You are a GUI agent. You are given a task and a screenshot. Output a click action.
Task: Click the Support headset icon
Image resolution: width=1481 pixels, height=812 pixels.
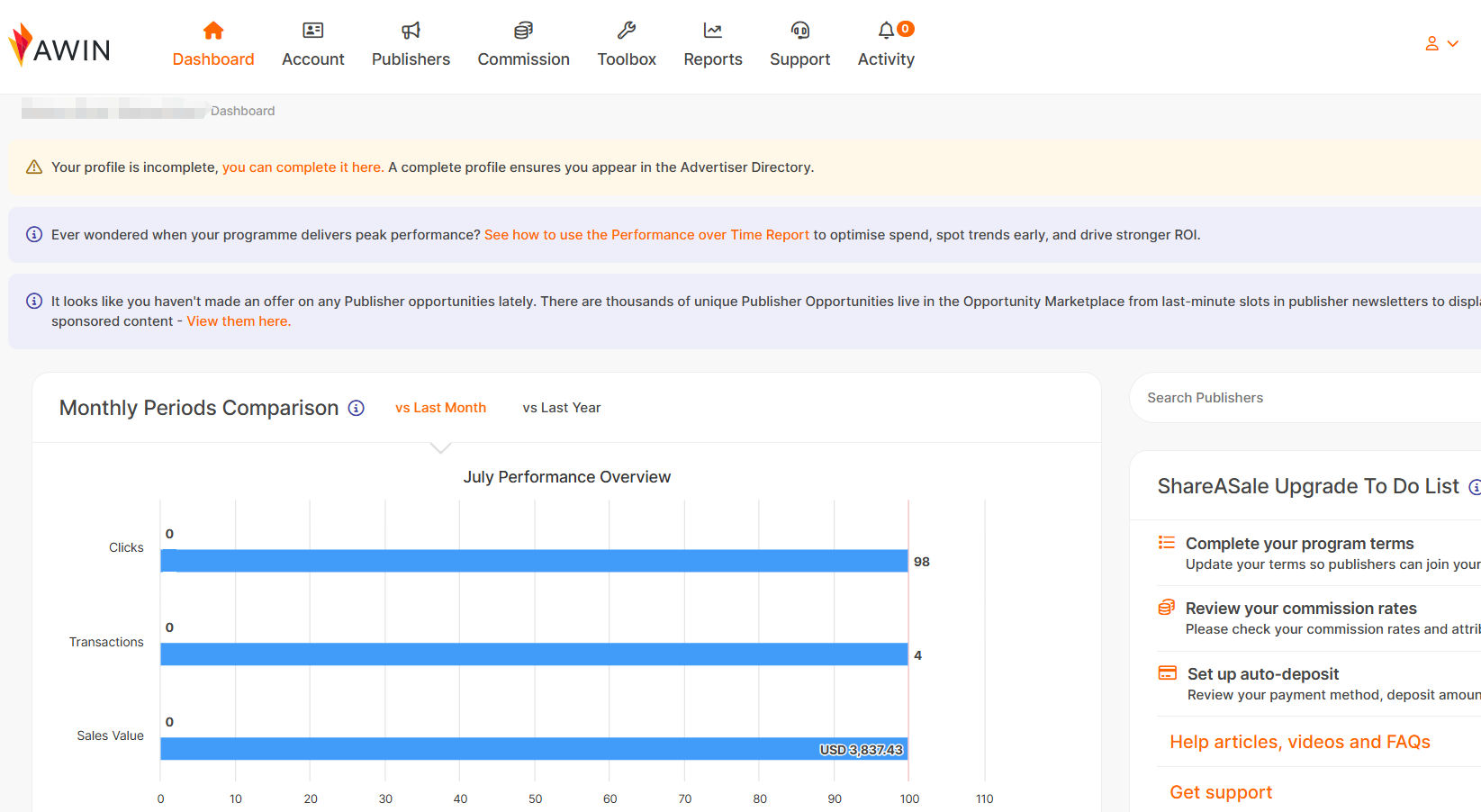click(x=799, y=31)
